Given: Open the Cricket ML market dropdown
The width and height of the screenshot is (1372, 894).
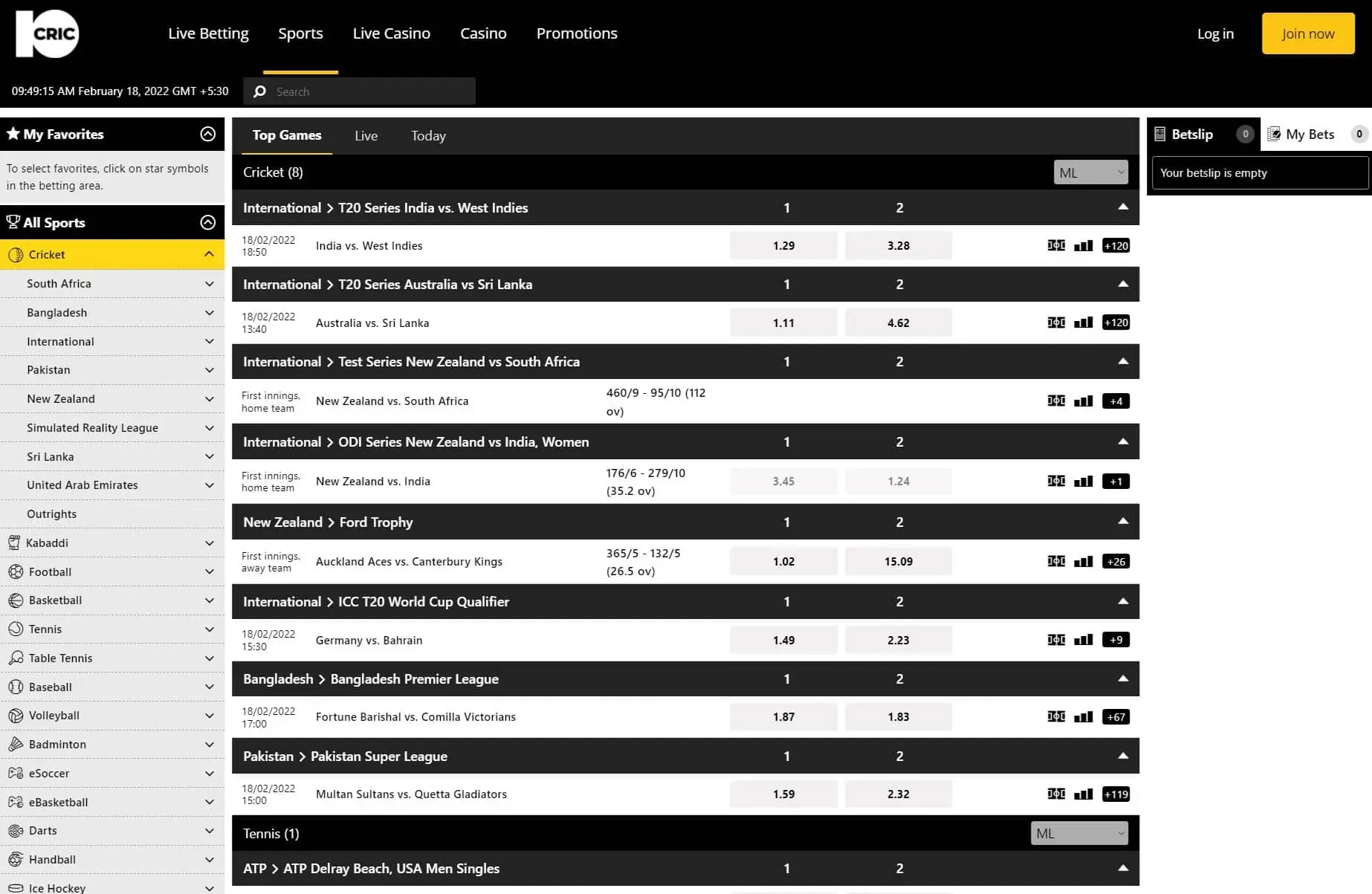Looking at the screenshot, I should coord(1090,172).
